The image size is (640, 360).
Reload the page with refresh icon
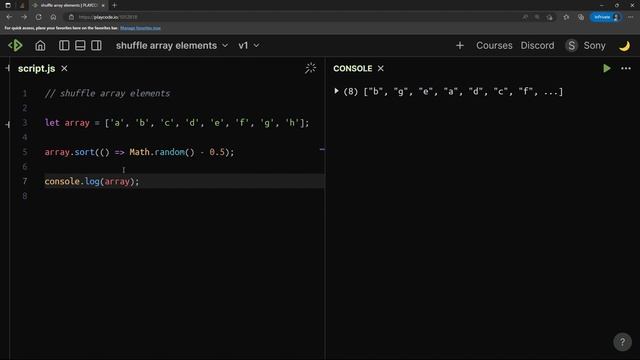coord(38,17)
